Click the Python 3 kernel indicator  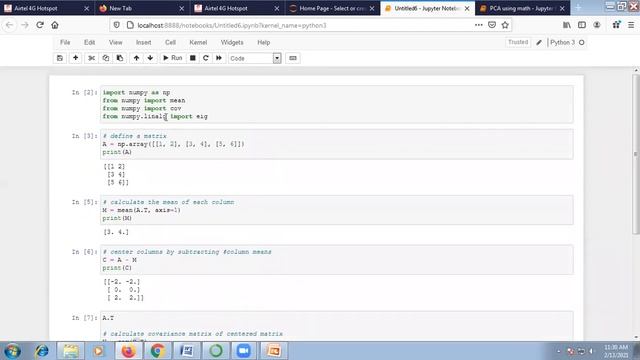[x=562, y=42]
